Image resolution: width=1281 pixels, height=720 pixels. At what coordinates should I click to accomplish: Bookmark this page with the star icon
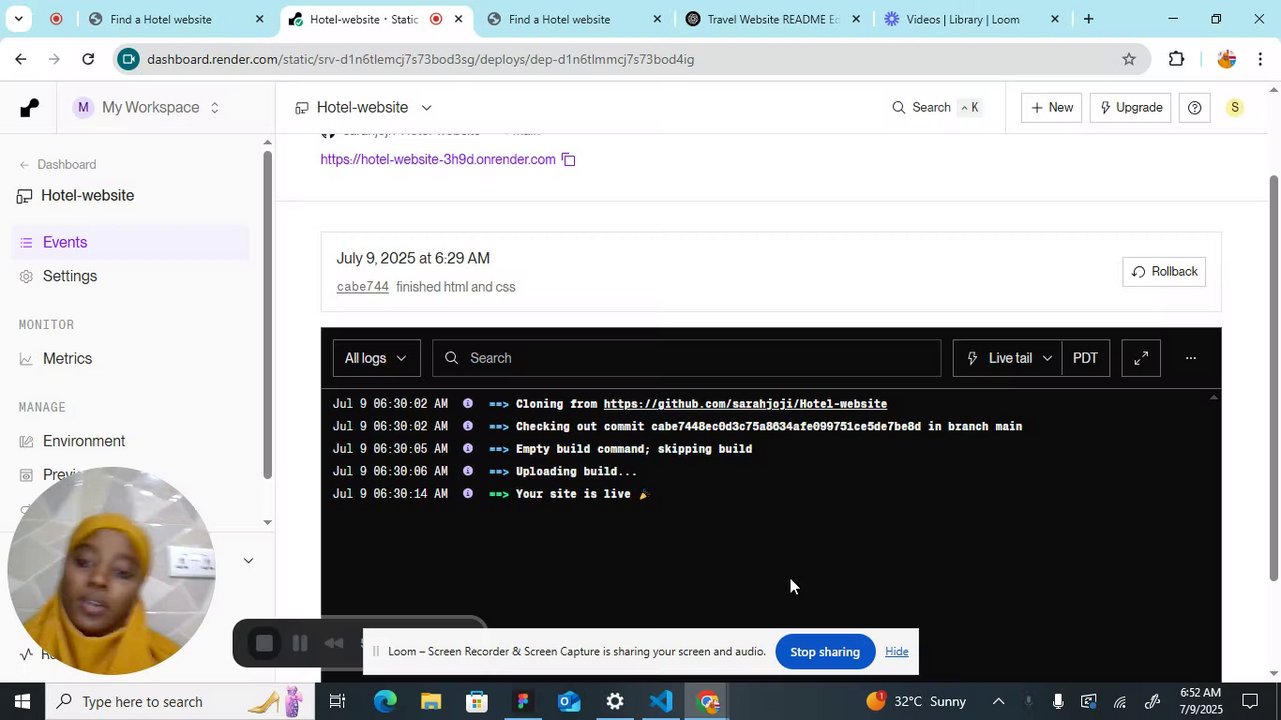1129,59
